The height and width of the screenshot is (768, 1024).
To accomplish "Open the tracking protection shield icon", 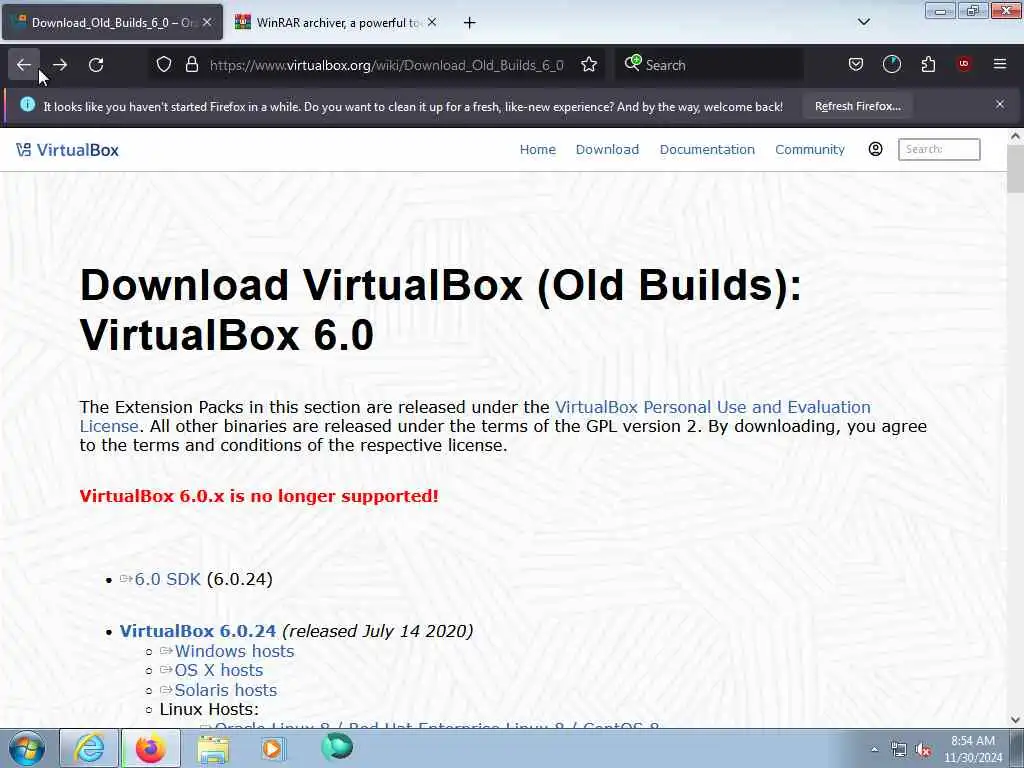I will click(164, 65).
